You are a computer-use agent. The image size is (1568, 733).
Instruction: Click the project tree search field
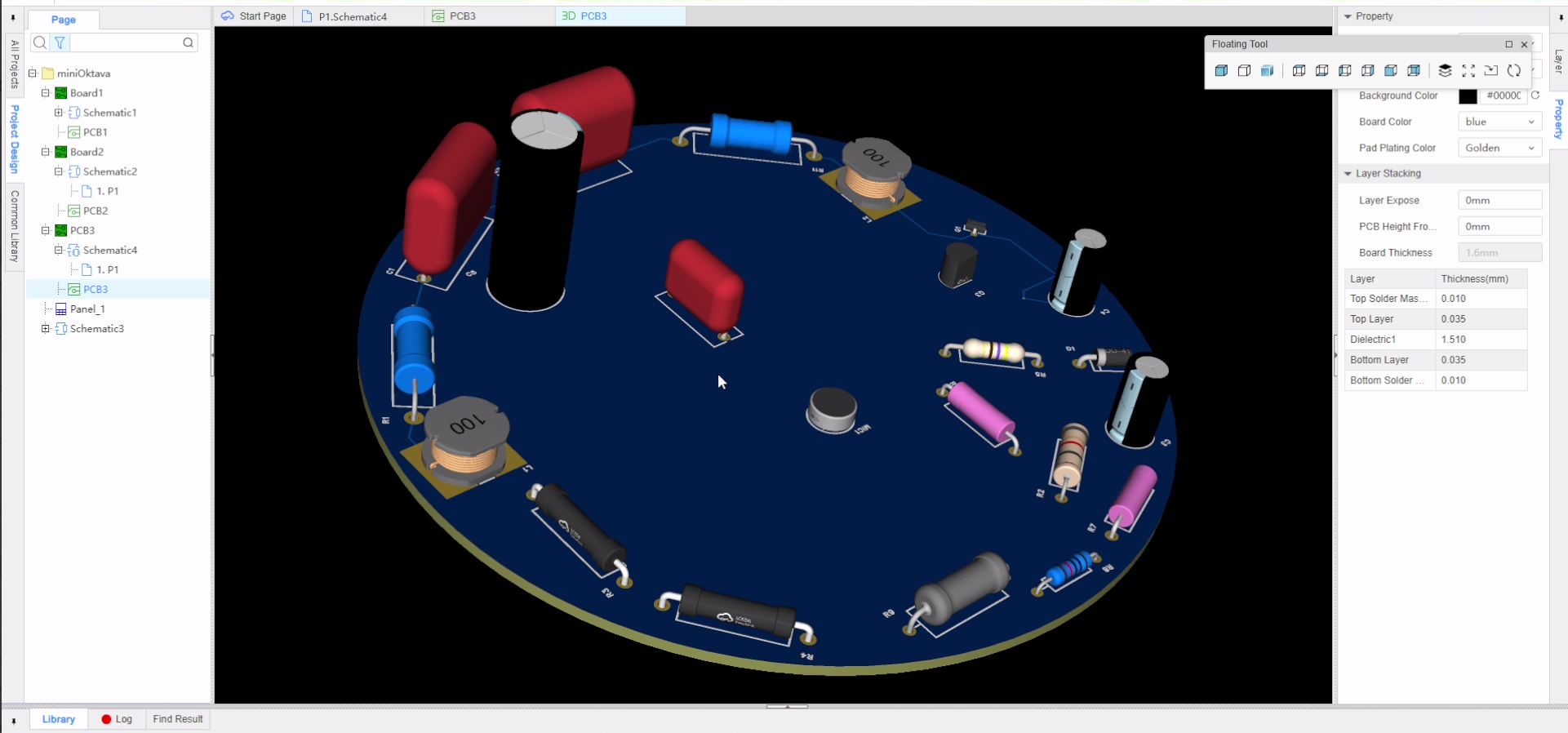[x=125, y=42]
